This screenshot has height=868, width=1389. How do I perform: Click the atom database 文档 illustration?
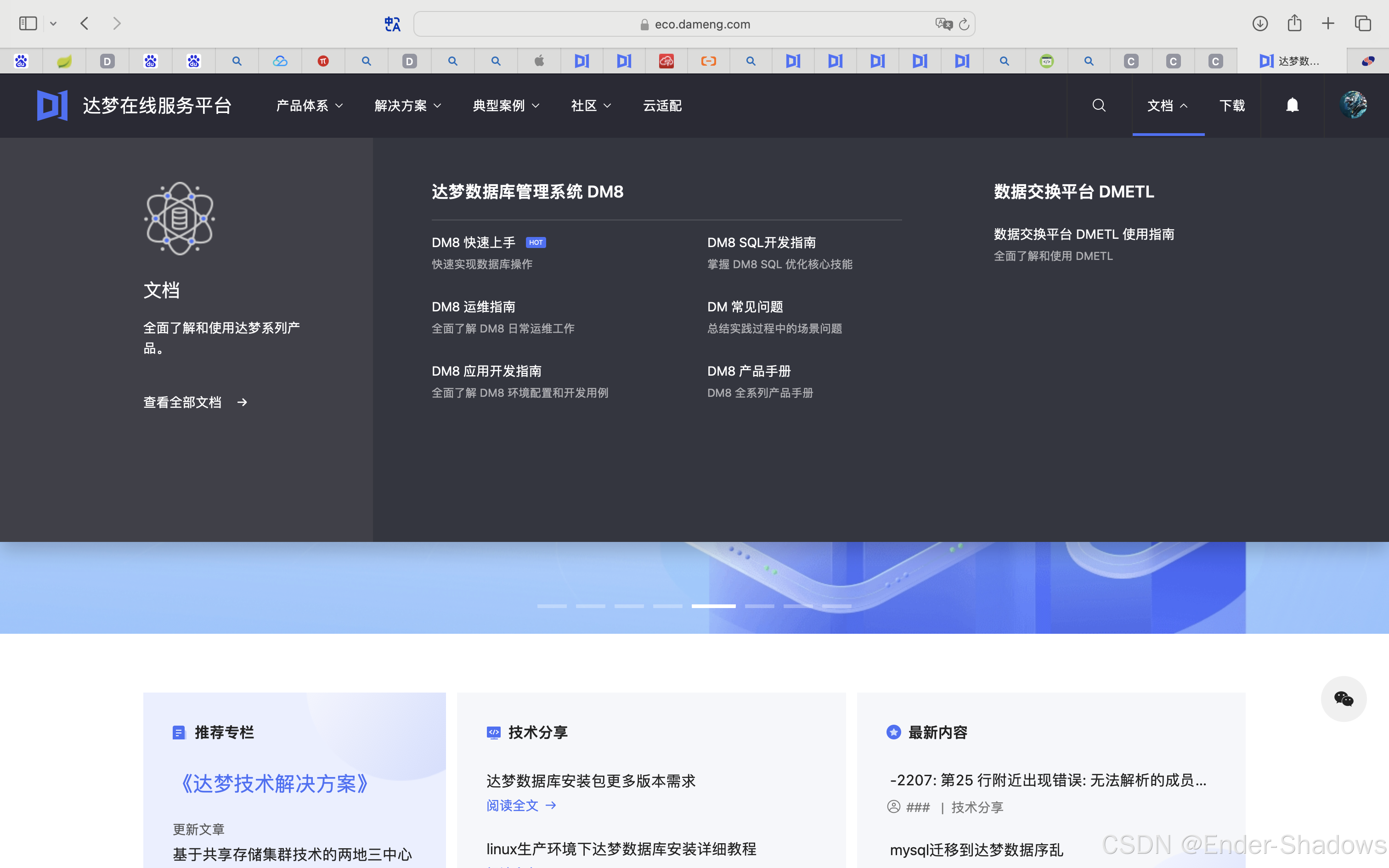[x=179, y=219]
